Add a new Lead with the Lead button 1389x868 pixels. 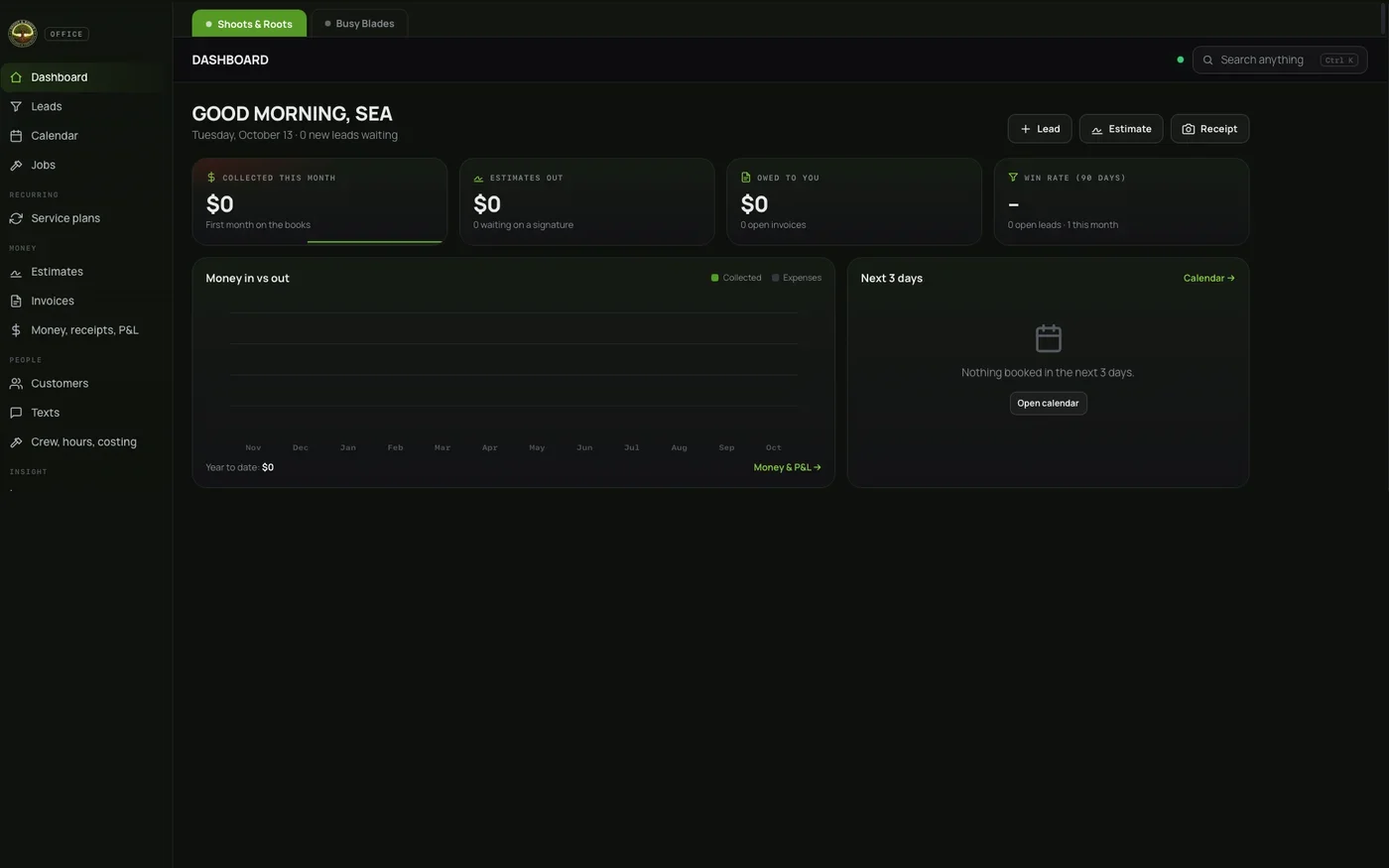tap(1040, 129)
